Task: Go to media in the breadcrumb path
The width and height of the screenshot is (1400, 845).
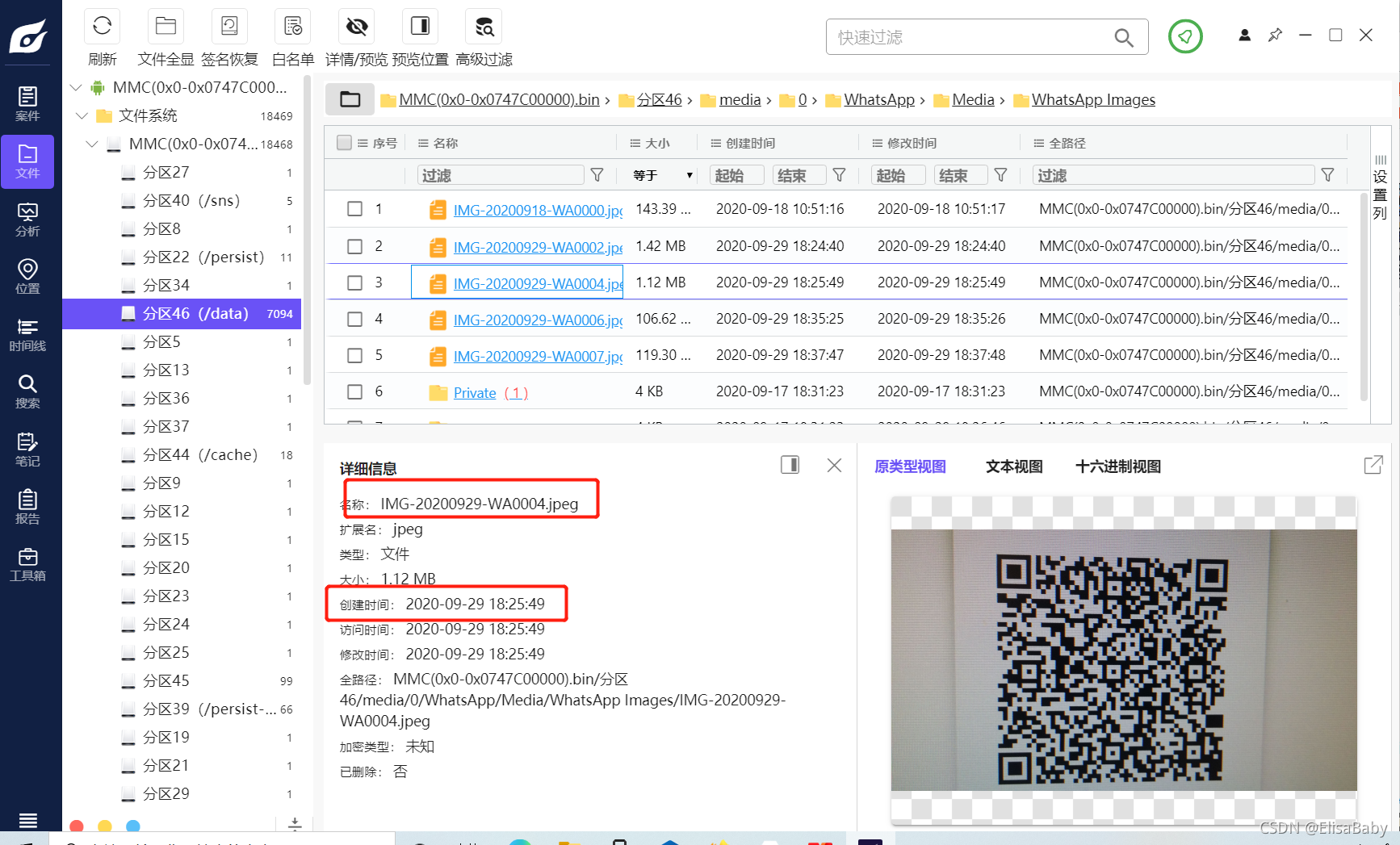Action: pos(740,99)
